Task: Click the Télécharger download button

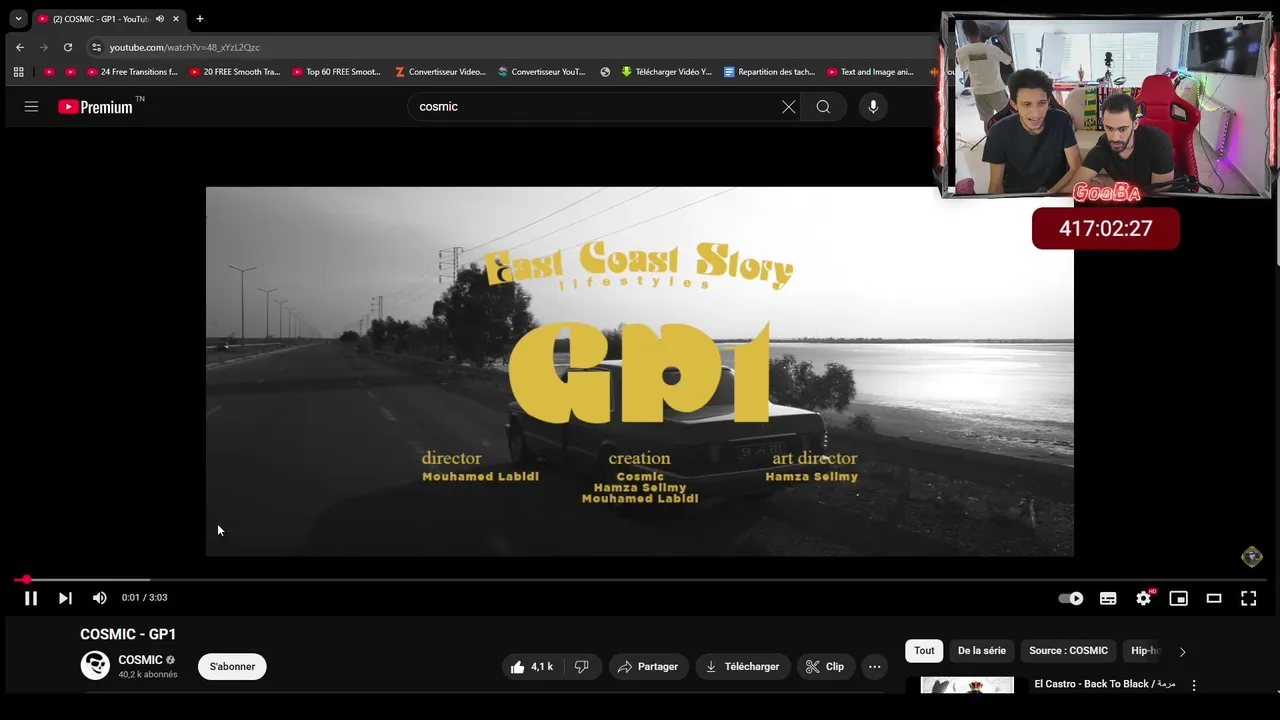Action: 743,667
